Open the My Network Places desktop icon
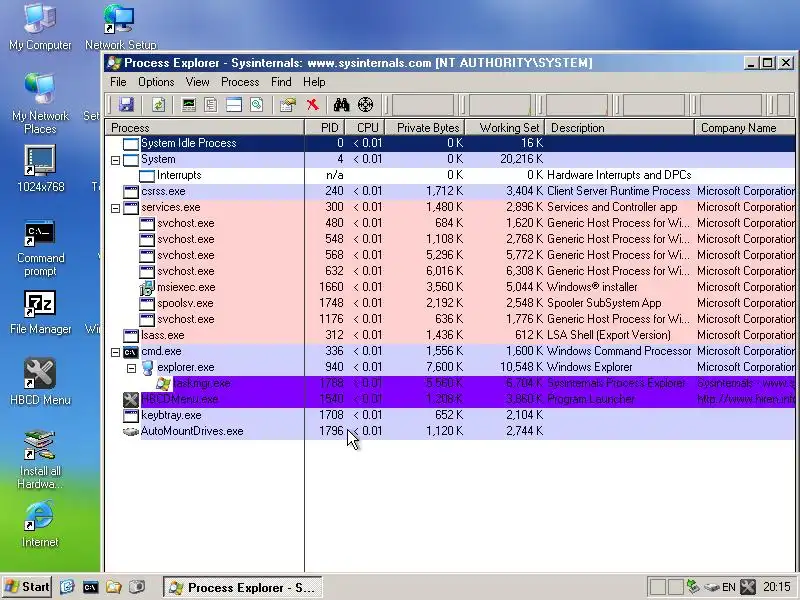The height and width of the screenshot is (600, 800). tap(40, 104)
